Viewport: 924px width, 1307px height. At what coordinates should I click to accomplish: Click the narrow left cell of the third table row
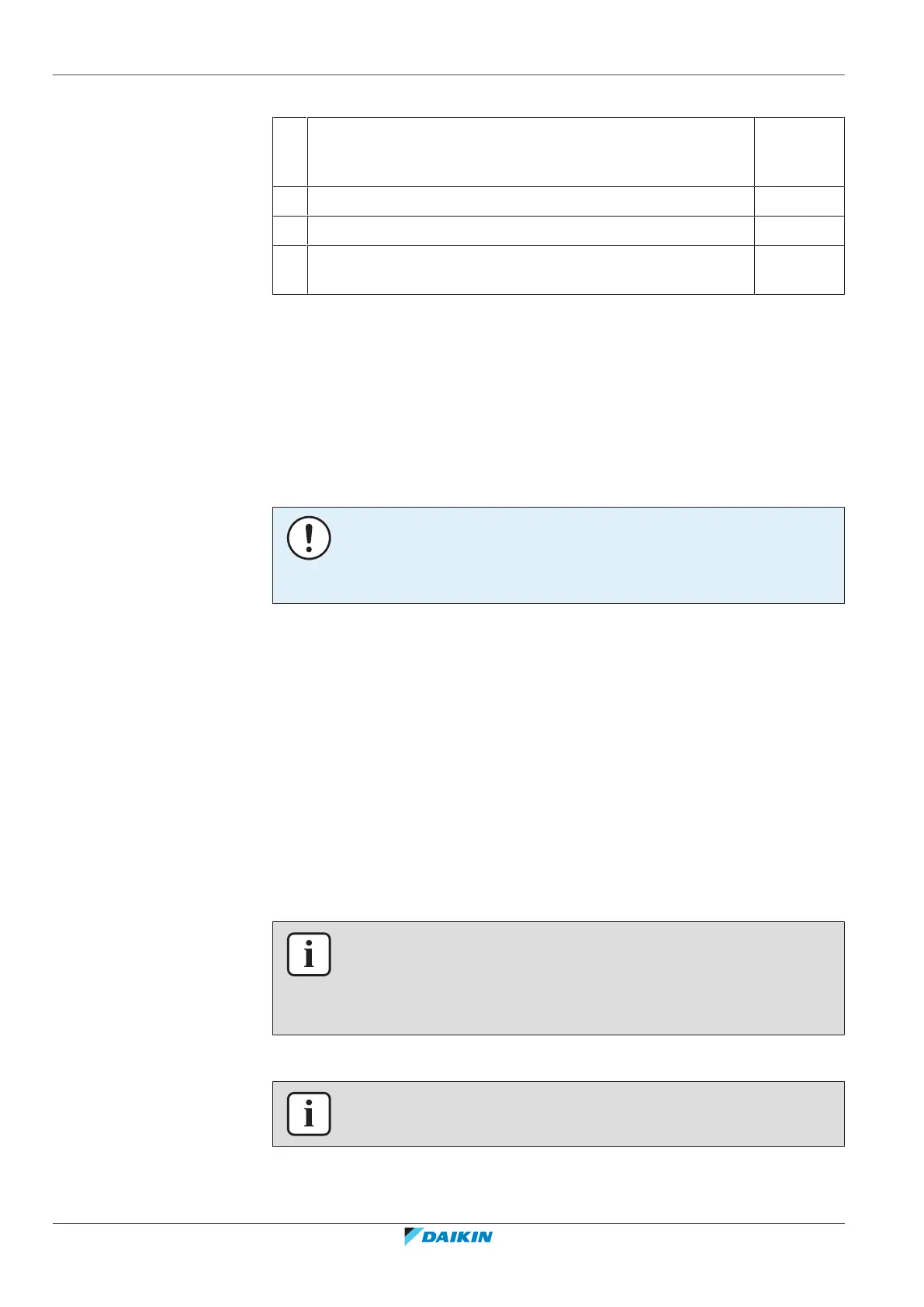[x=290, y=231]
